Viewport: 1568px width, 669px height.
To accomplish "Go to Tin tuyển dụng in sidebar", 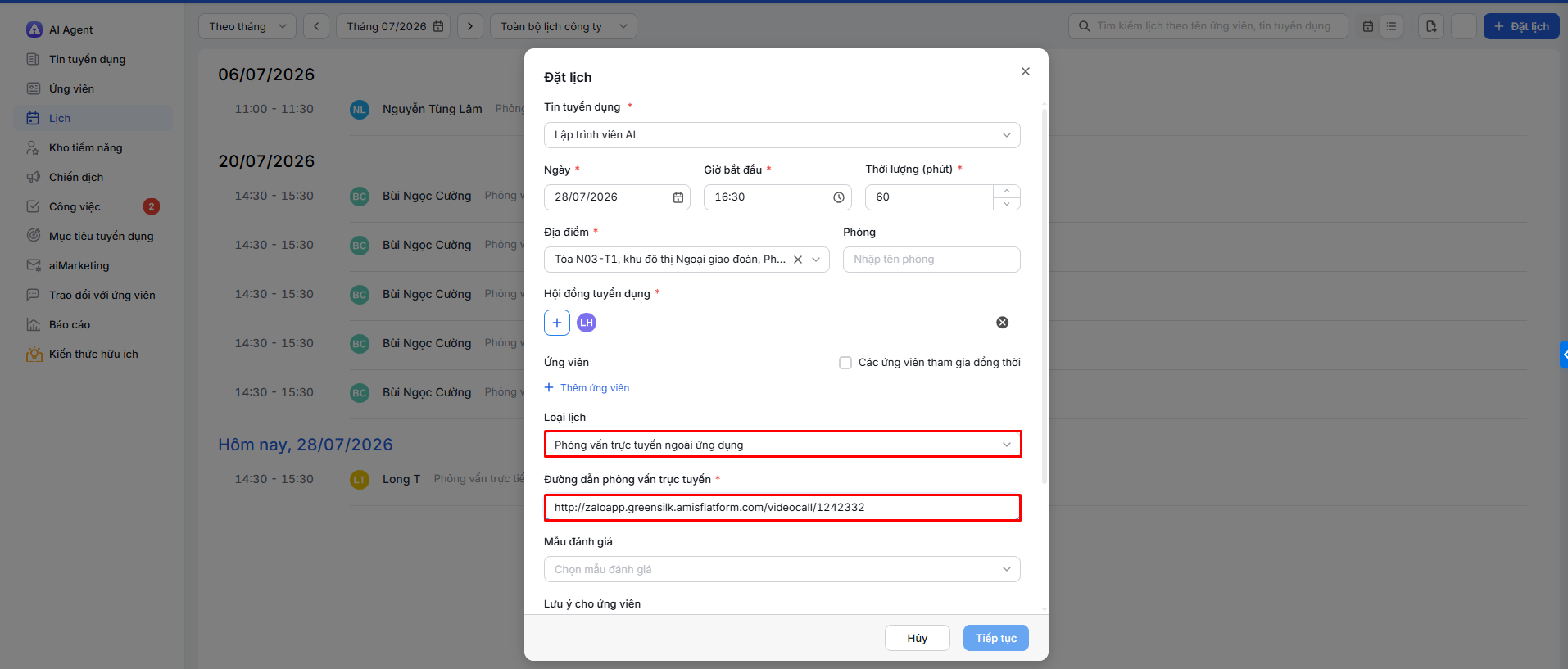I will click(x=87, y=59).
